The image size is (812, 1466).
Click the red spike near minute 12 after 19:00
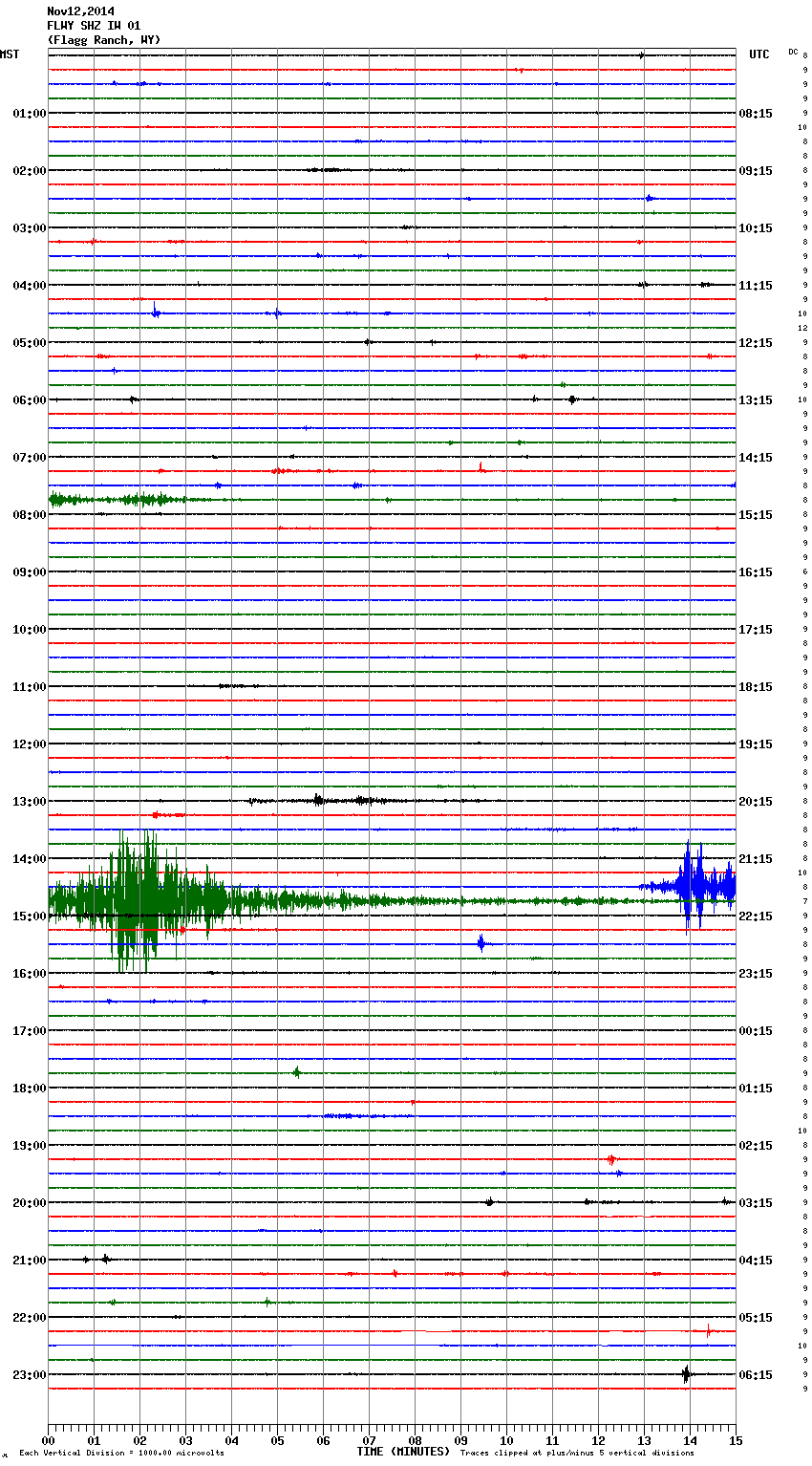(611, 1159)
